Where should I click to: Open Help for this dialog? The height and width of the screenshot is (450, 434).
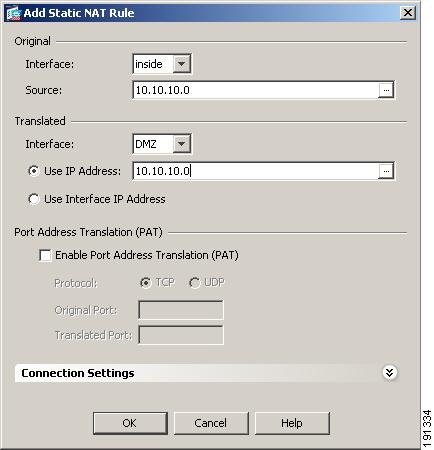pos(292,423)
